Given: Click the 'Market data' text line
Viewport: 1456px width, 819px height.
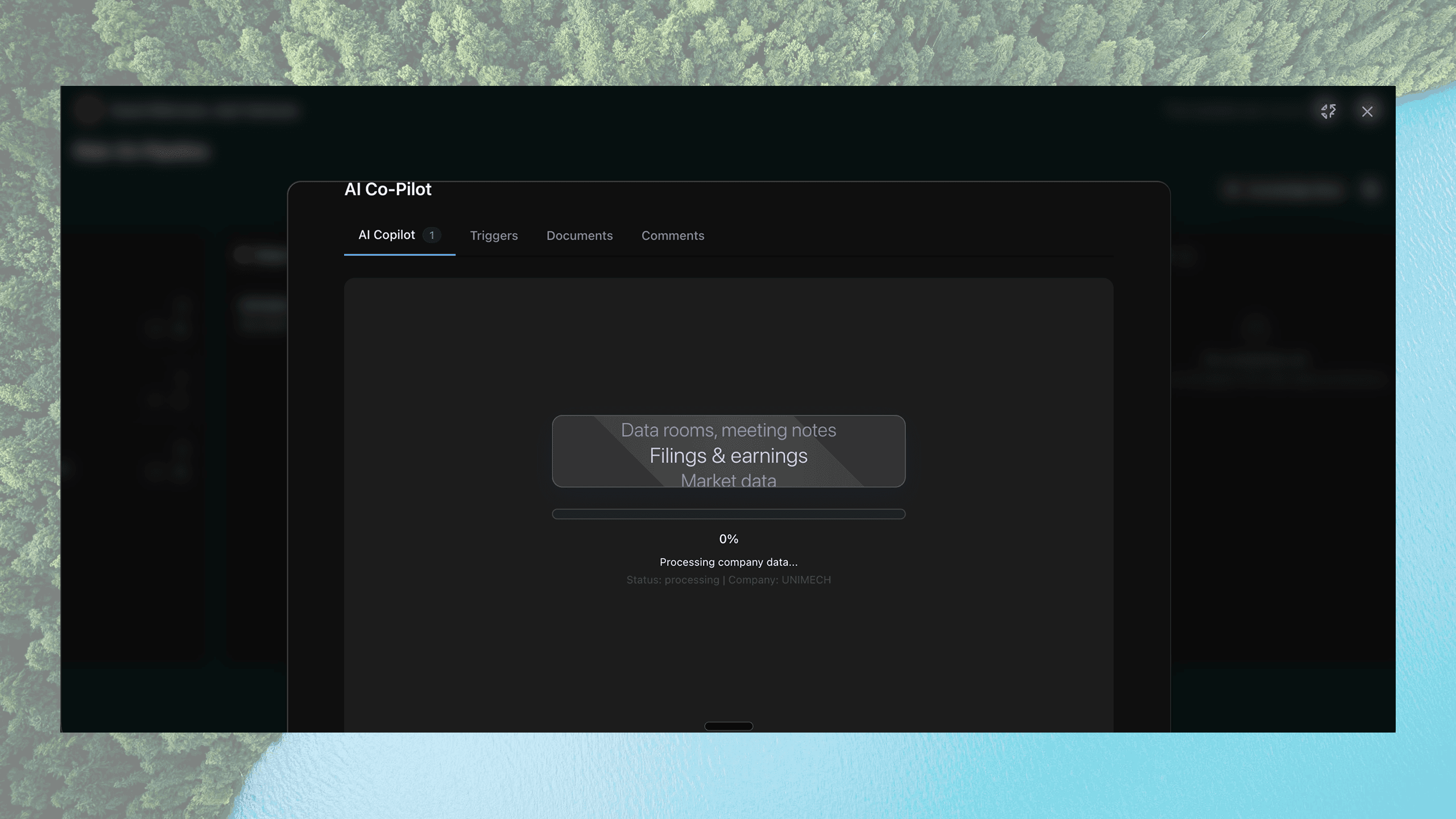Looking at the screenshot, I should tap(729, 480).
